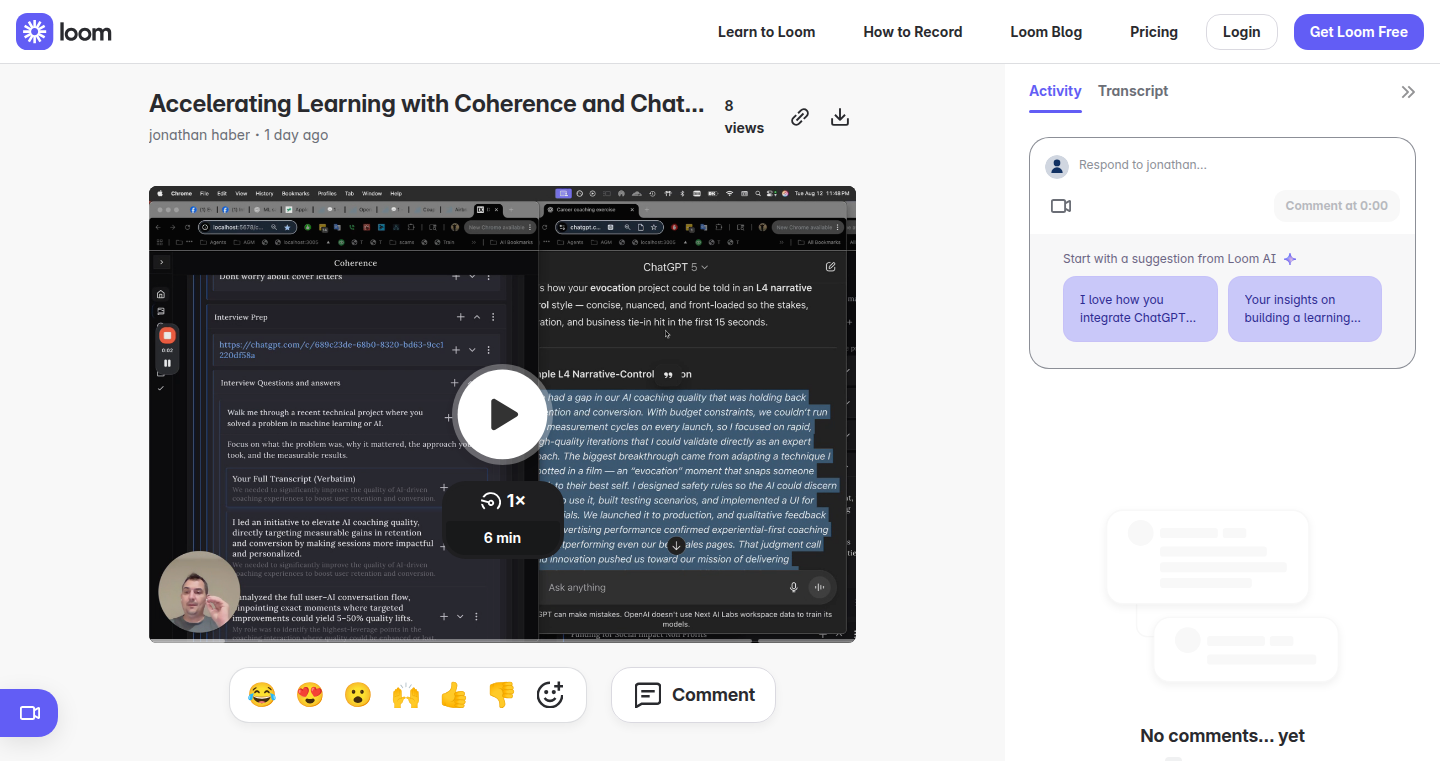Screen dimensions: 1440x761
Task: Open the Pricing page
Action: tap(1154, 32)
